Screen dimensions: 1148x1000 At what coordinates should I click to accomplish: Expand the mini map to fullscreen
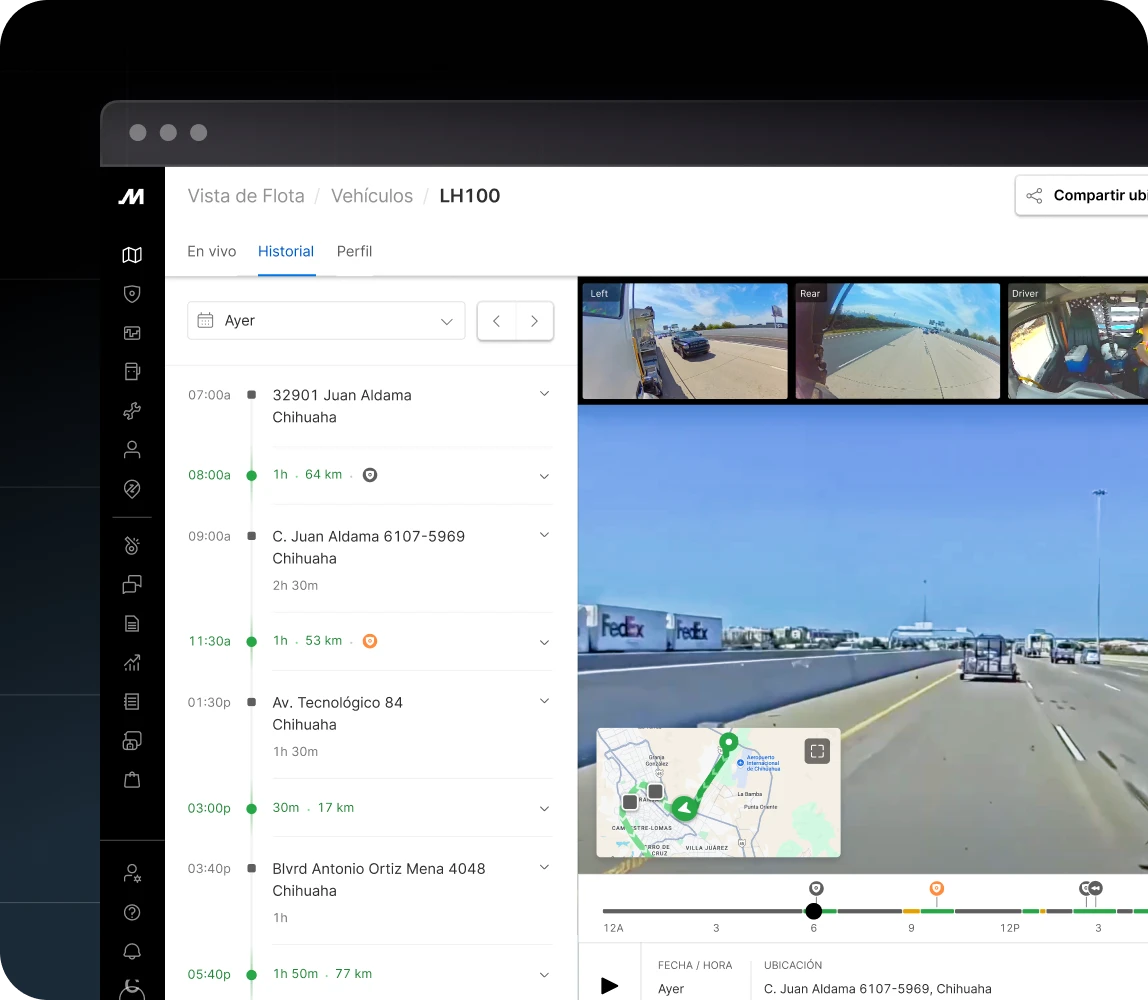pyautogui.click(x=817, y=752)
